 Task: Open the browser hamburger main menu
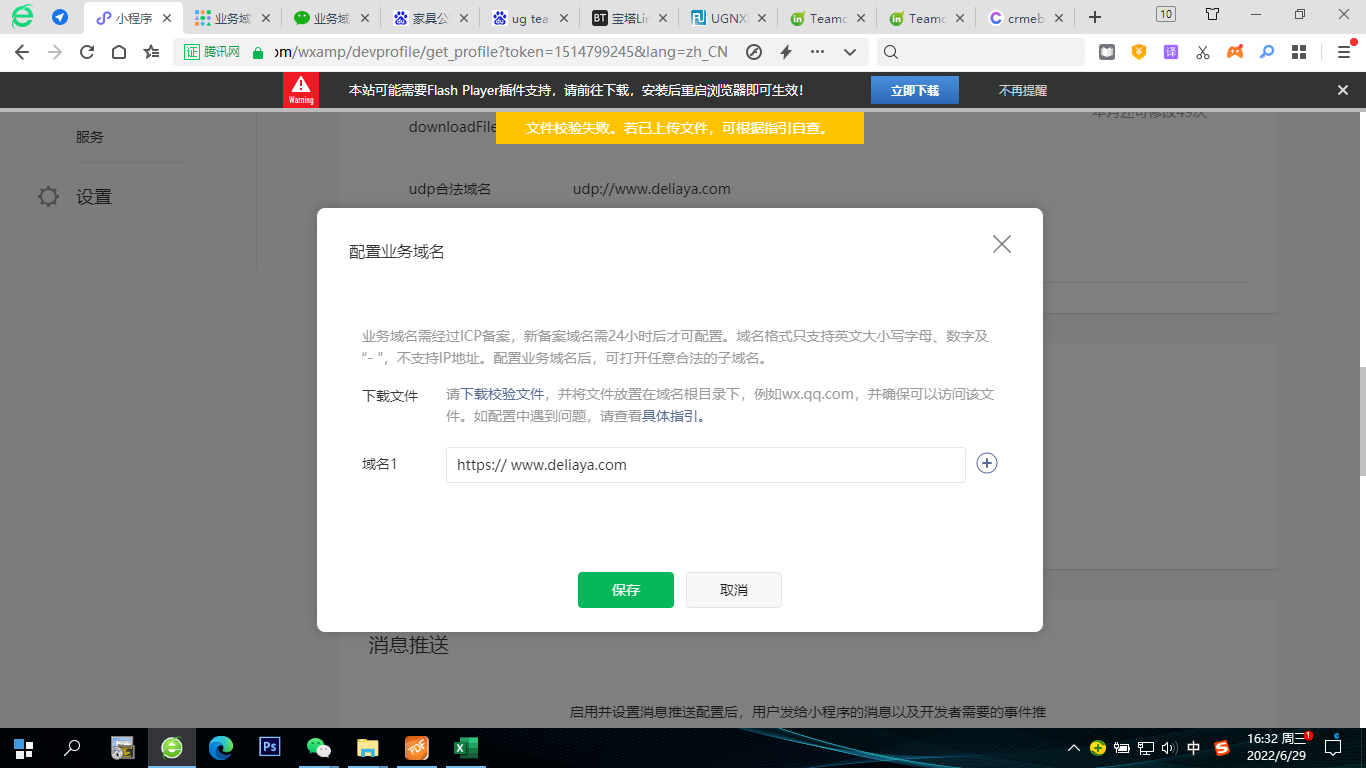[1344, 52]
